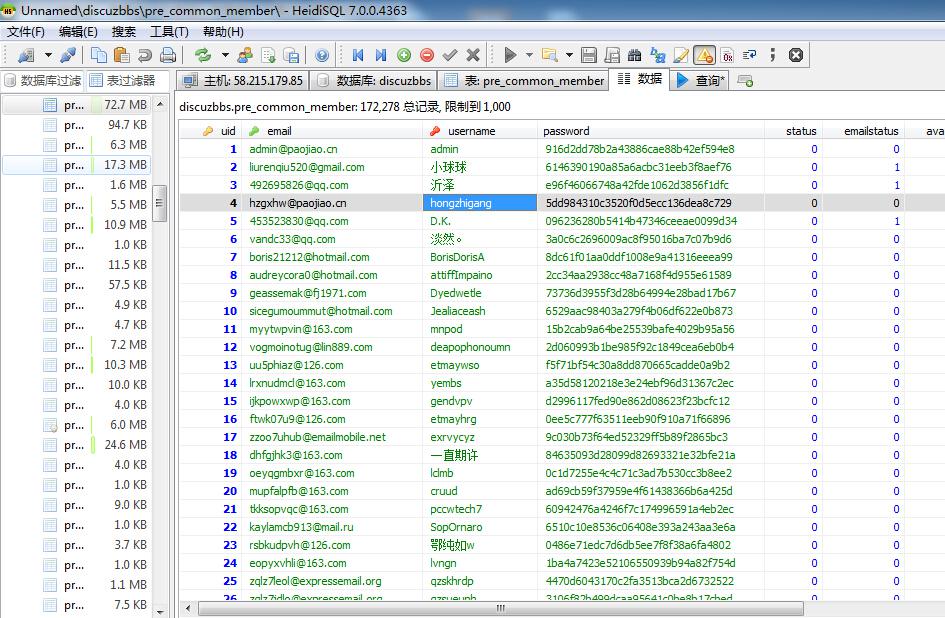Refresh using the green arrows icon
The image size is (945, 618).
click(x=203, y=55)
